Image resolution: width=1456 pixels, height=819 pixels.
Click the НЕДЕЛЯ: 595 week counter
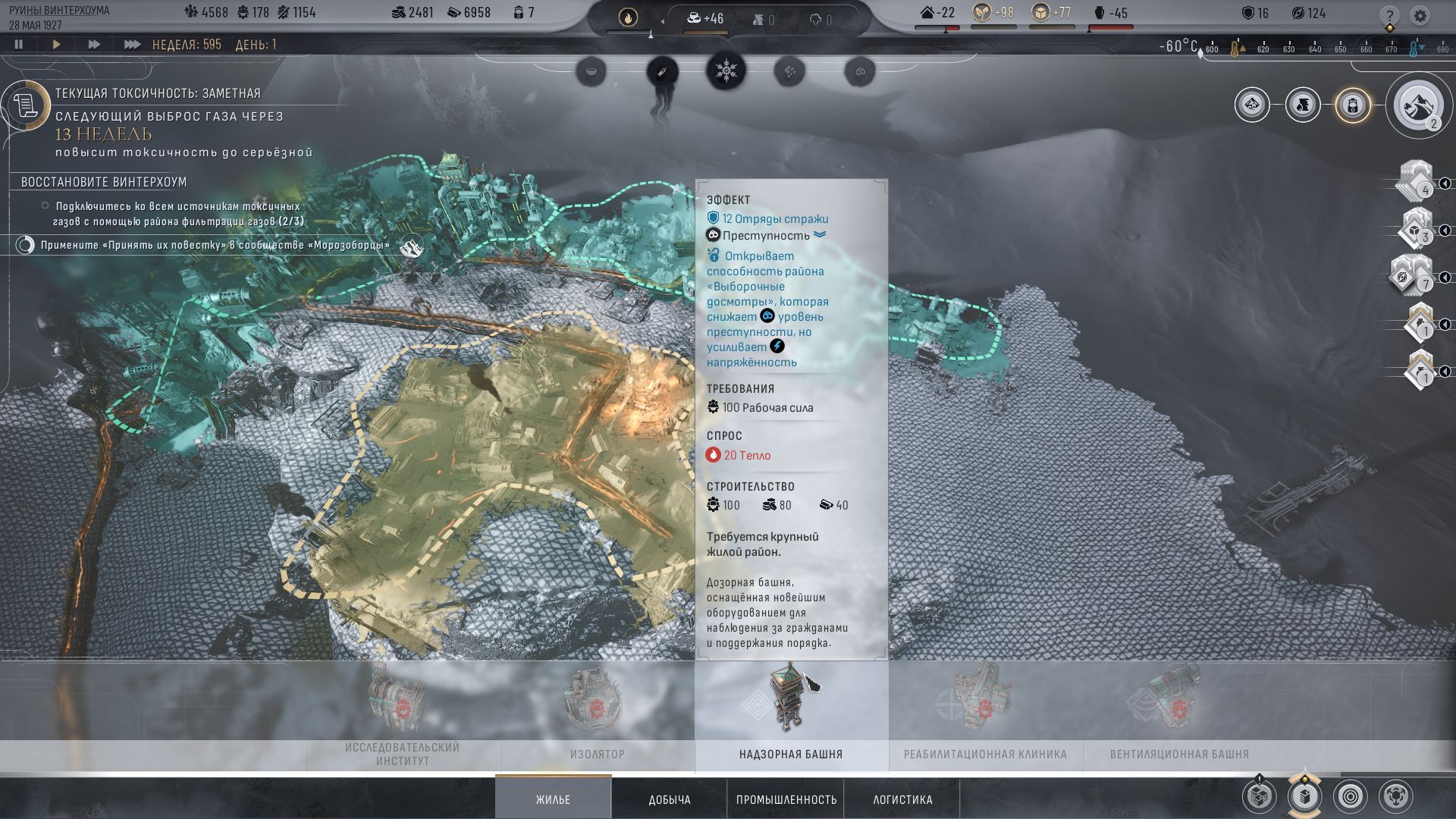tap(187, 45)
